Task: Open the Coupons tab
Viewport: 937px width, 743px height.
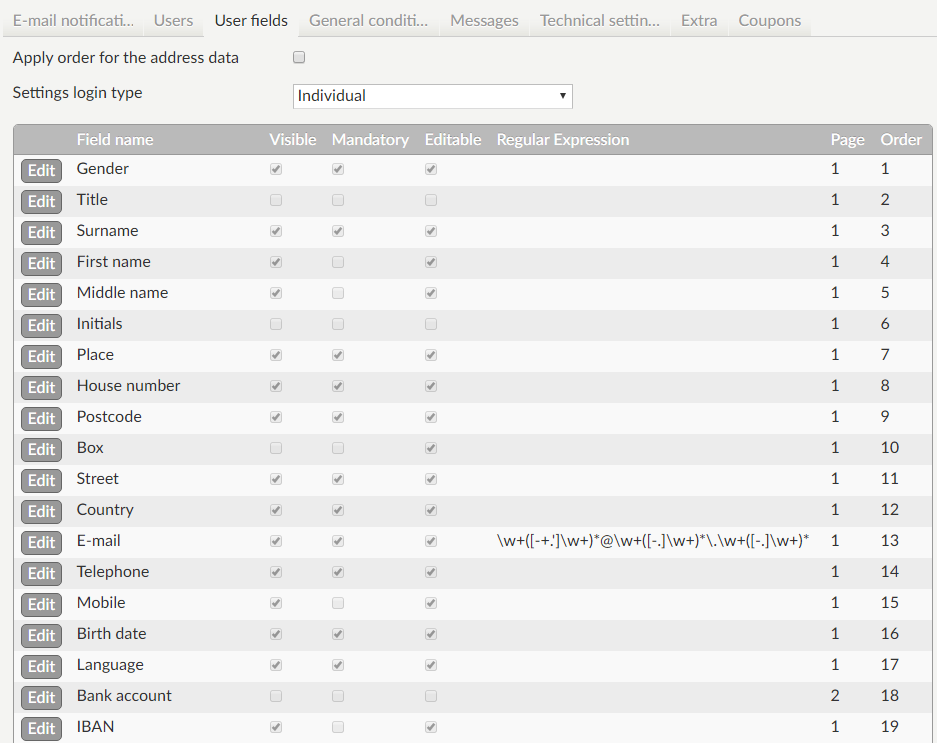Action: click(x=770, y=20)
